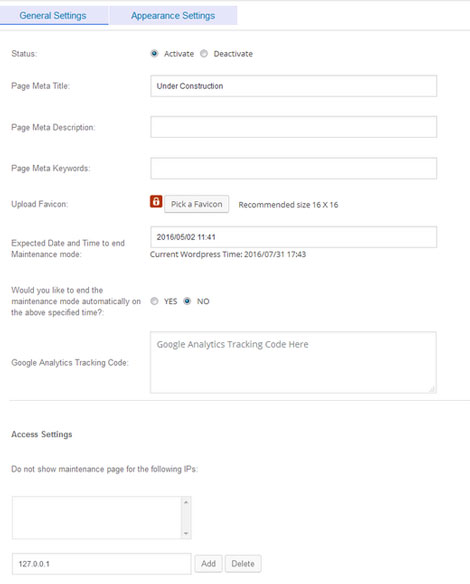Click the Add IP button
This screenshot has width=470, height=584.
pos(209,564)
